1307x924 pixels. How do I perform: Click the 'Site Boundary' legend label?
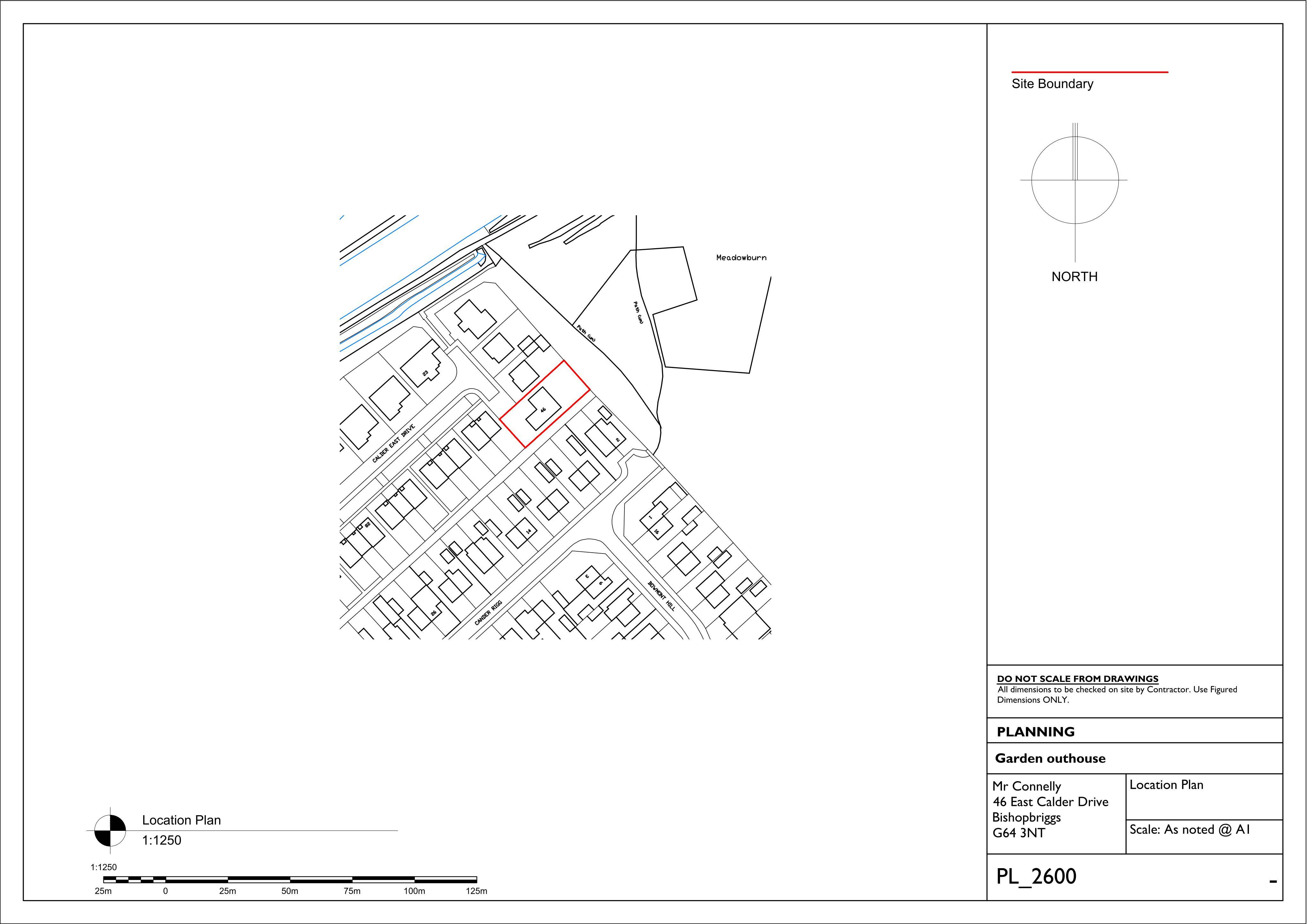coord(1052,84)
